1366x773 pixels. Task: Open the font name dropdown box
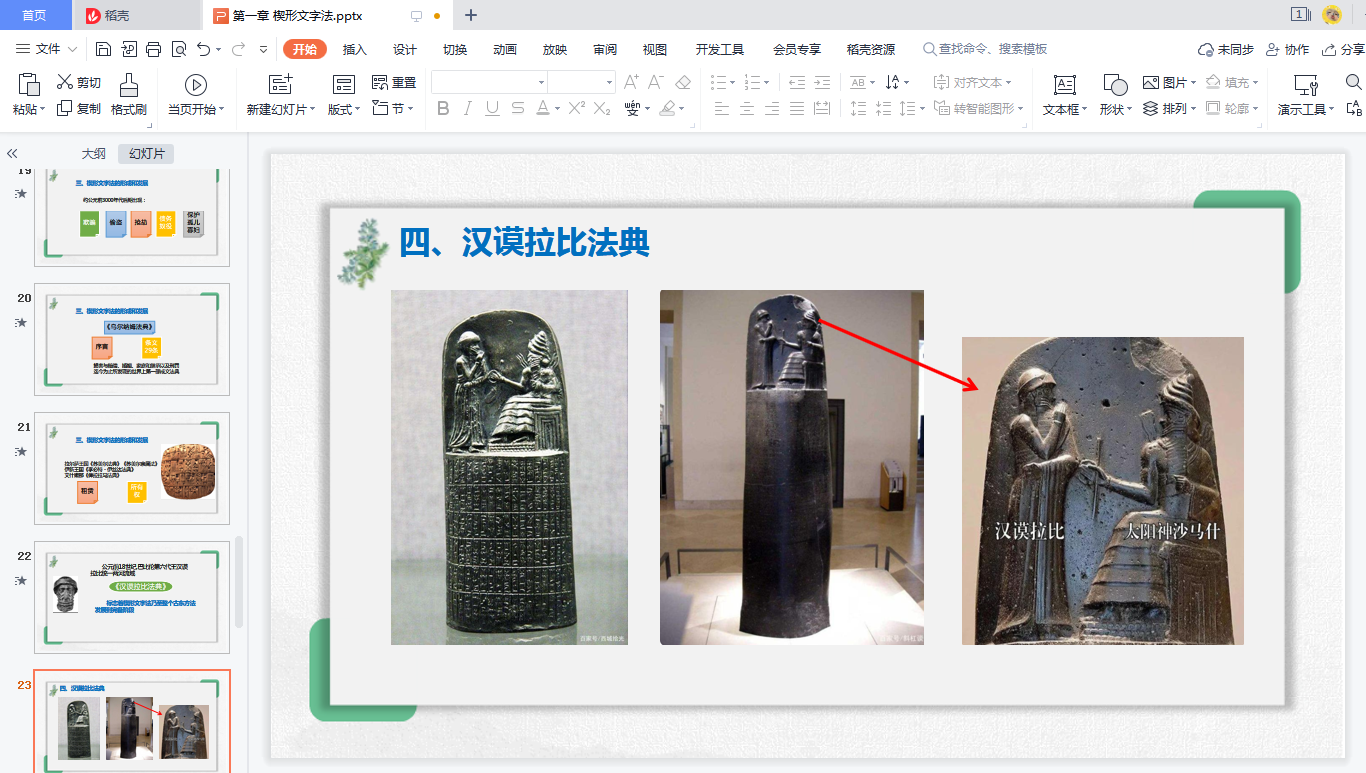tap(489, 82)
